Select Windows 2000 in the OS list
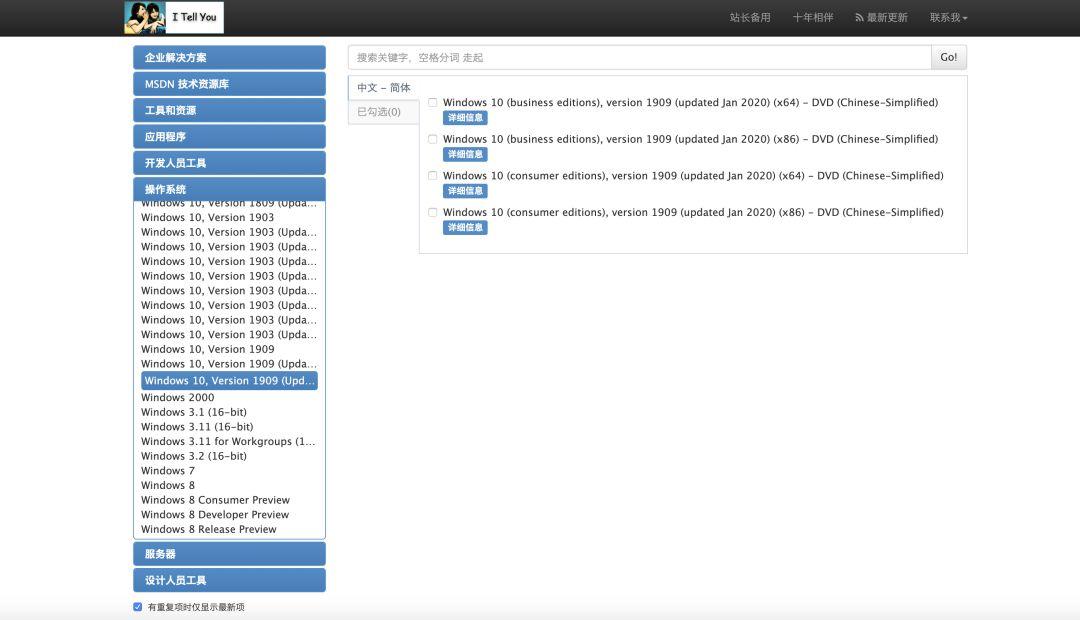The height and width of the screenshot is (620, 1080). click(178, 397)
